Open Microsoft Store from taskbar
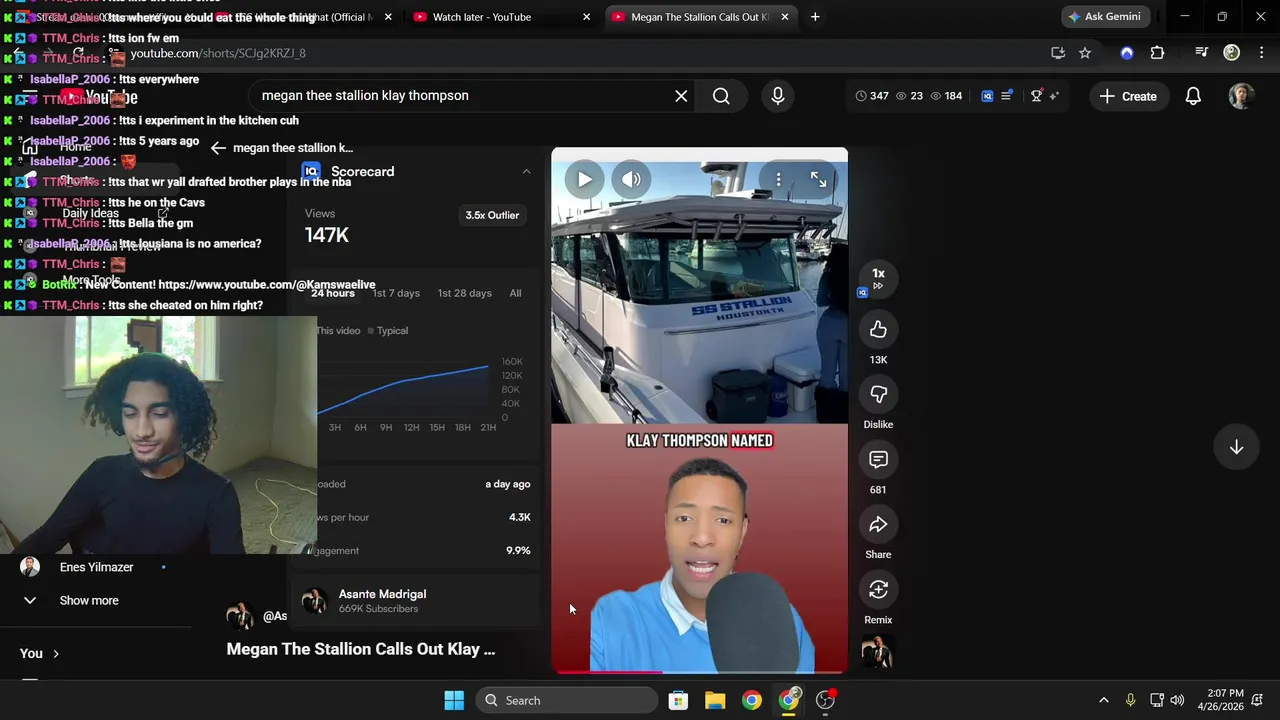The height and width of the screenshot is (720, 1280). coord(678,700)
